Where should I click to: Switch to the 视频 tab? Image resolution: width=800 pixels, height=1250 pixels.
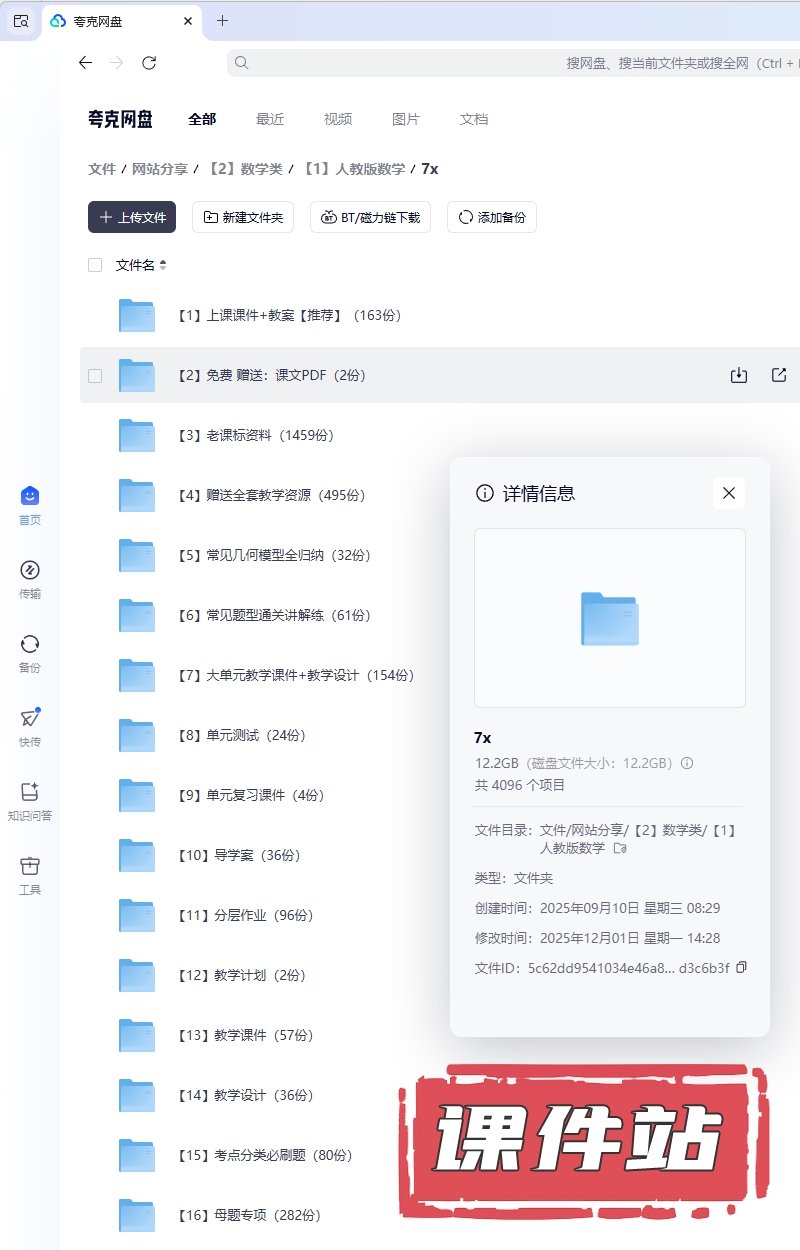tap(338, 119)
